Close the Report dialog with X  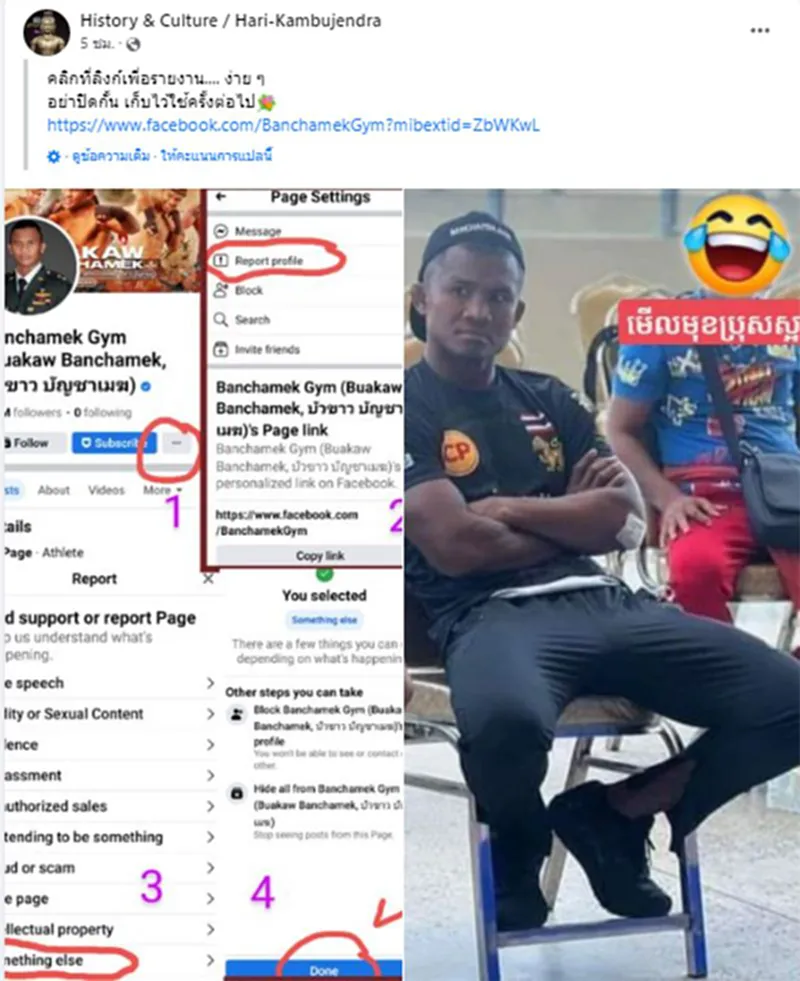pyautogui.click(x=208, y=579)
